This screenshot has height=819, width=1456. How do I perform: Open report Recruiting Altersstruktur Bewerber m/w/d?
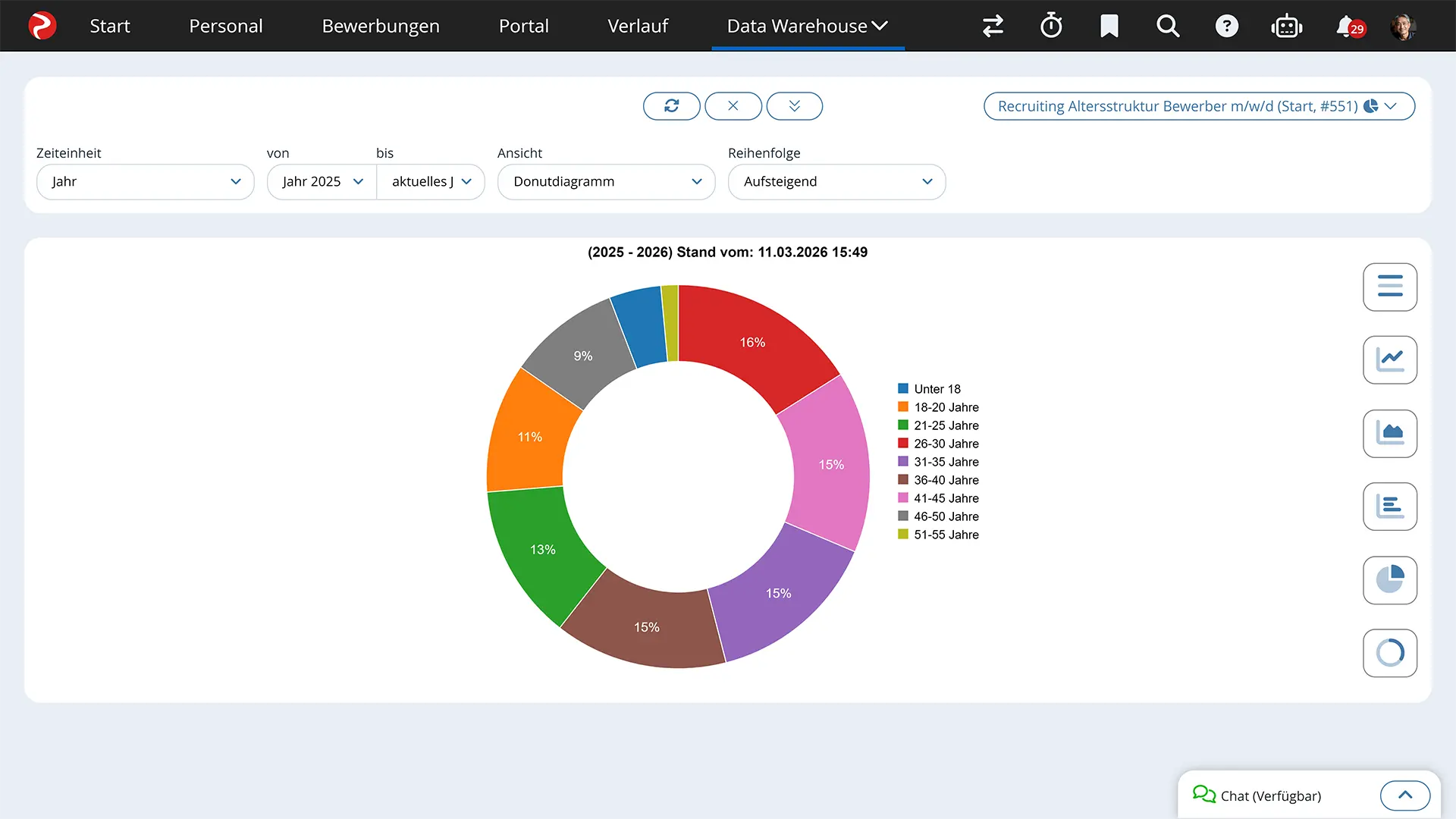pyautogui.click(x=1179, y=106)
